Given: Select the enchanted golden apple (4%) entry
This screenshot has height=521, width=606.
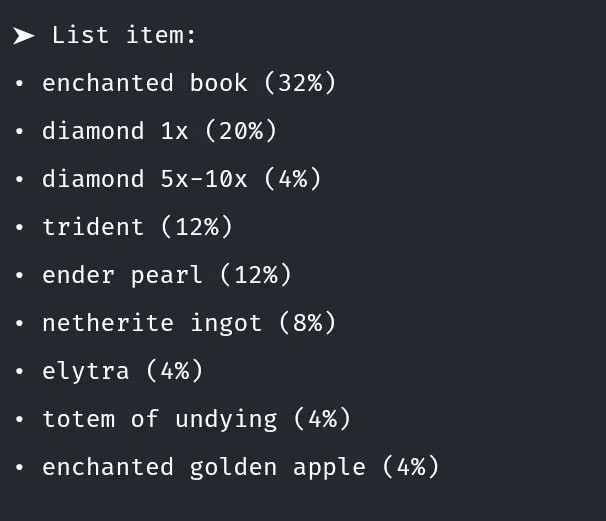Looking at the screenshot, I should tap(240, 467).
